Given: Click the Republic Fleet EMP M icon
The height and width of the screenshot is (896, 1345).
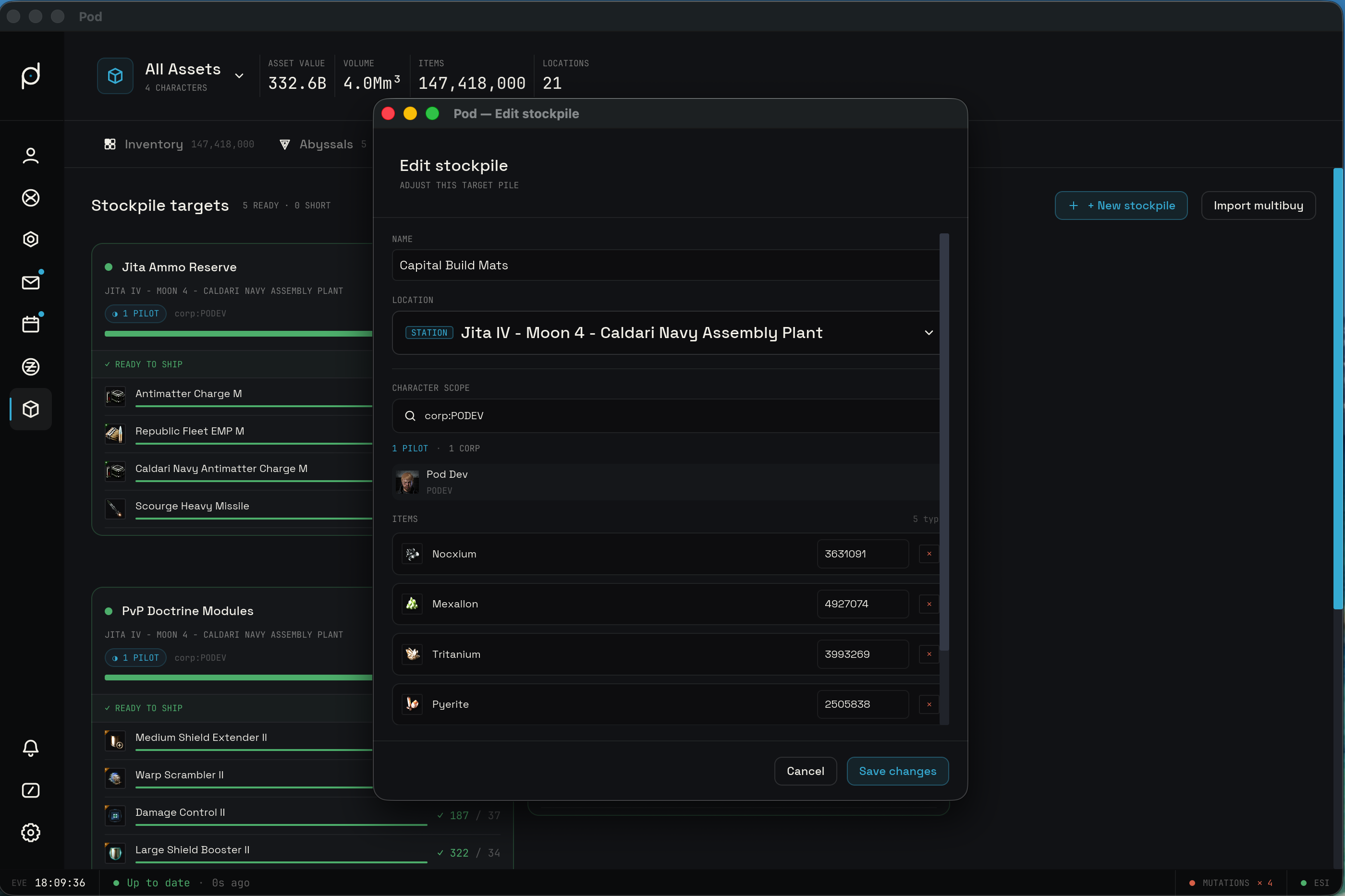Looking at the screenshot, I should 115,434.
